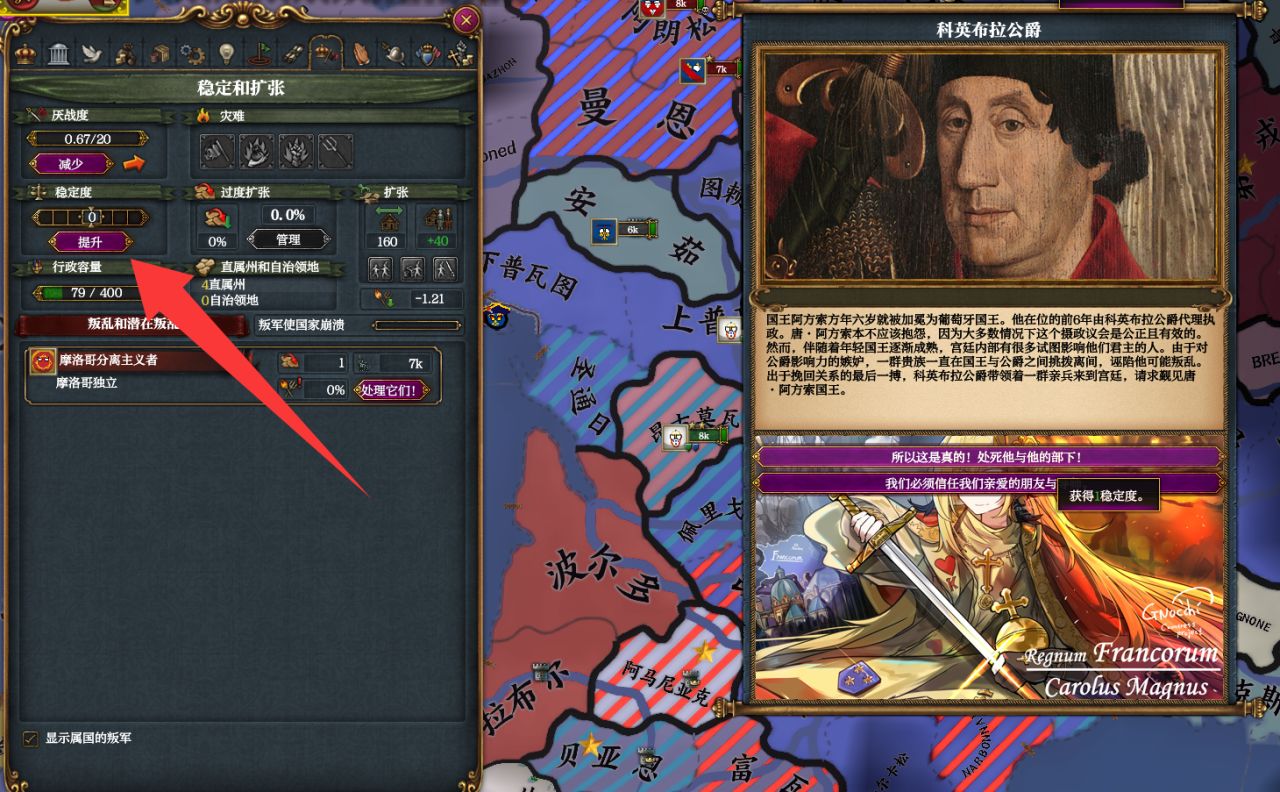Open the Religion tab with praying hands icon
The image size is (1280, 792).
[x=361, y=53]
